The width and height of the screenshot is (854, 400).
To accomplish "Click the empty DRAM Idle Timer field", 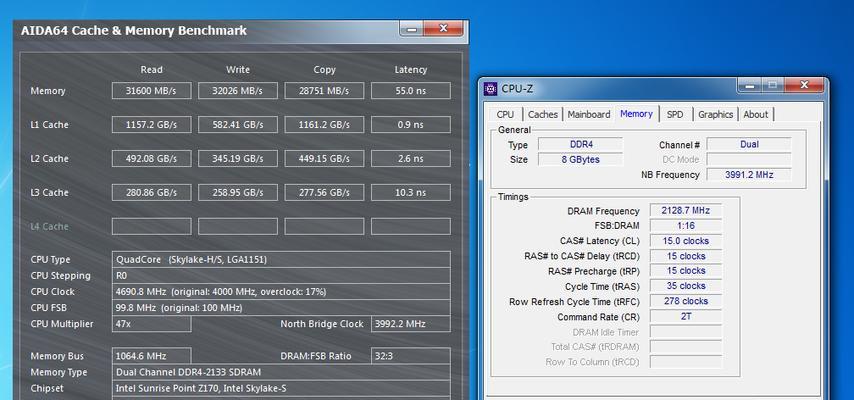I will [686, 332].
